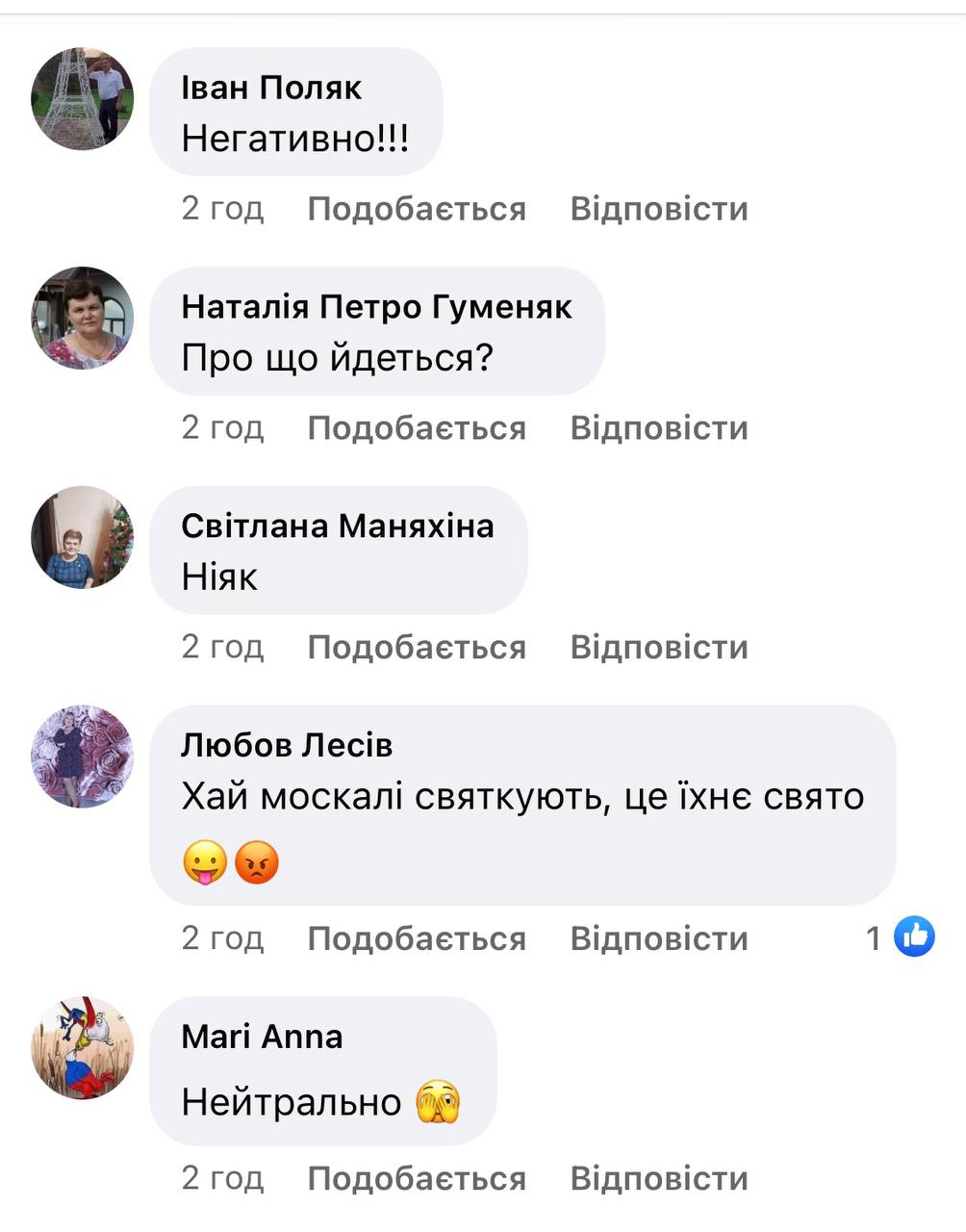Screen dimensions: 966x1232
Task: Click the reaction count number 1
Action: [x=874, y=937]
